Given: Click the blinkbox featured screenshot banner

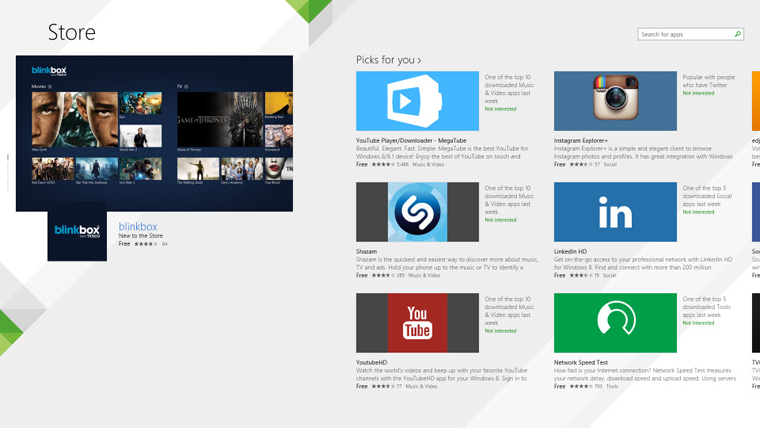Looking at the screenshot, I should [154, 133].
